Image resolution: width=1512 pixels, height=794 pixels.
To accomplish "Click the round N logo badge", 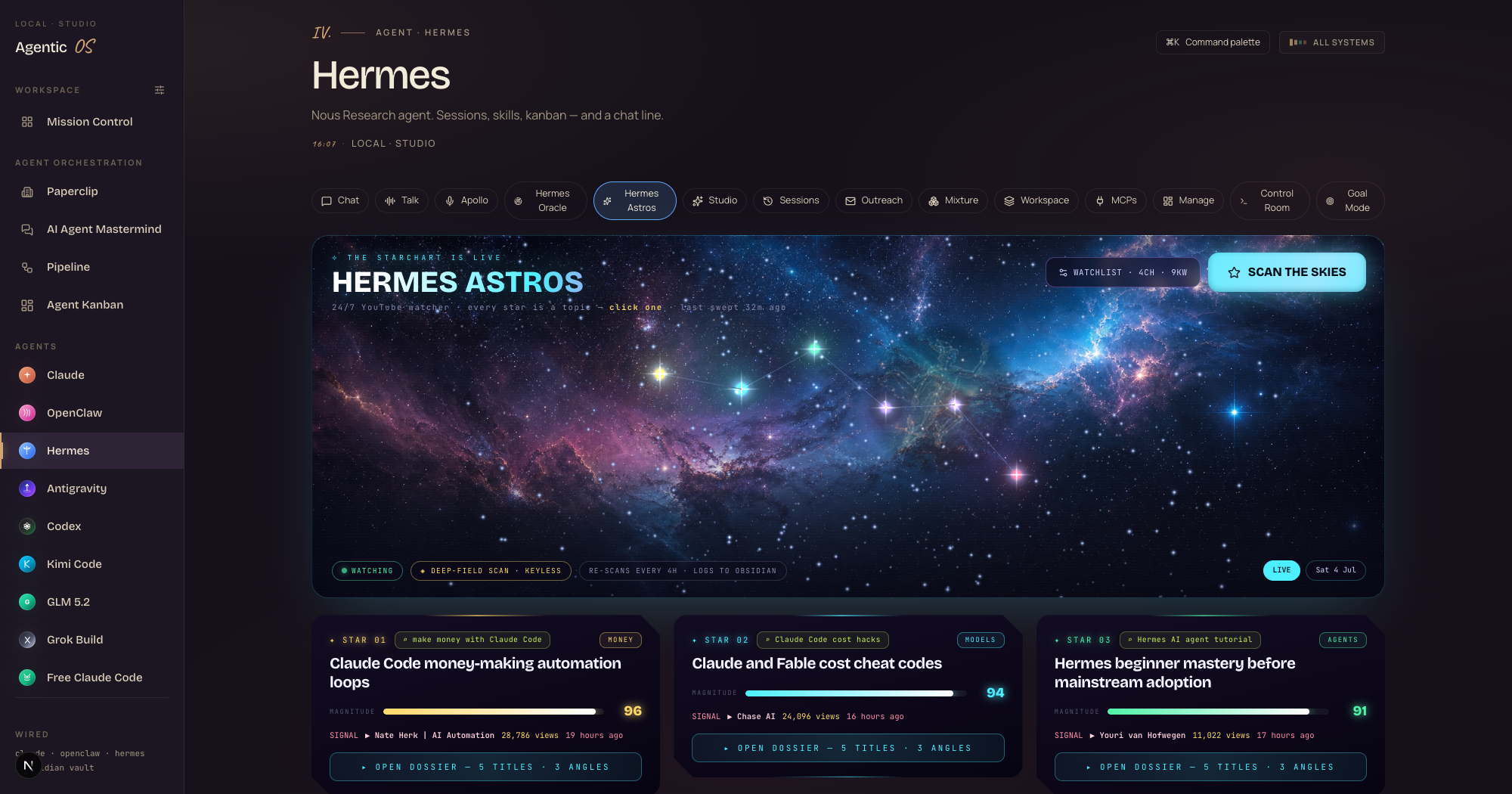I will click(x=28, y=765).
